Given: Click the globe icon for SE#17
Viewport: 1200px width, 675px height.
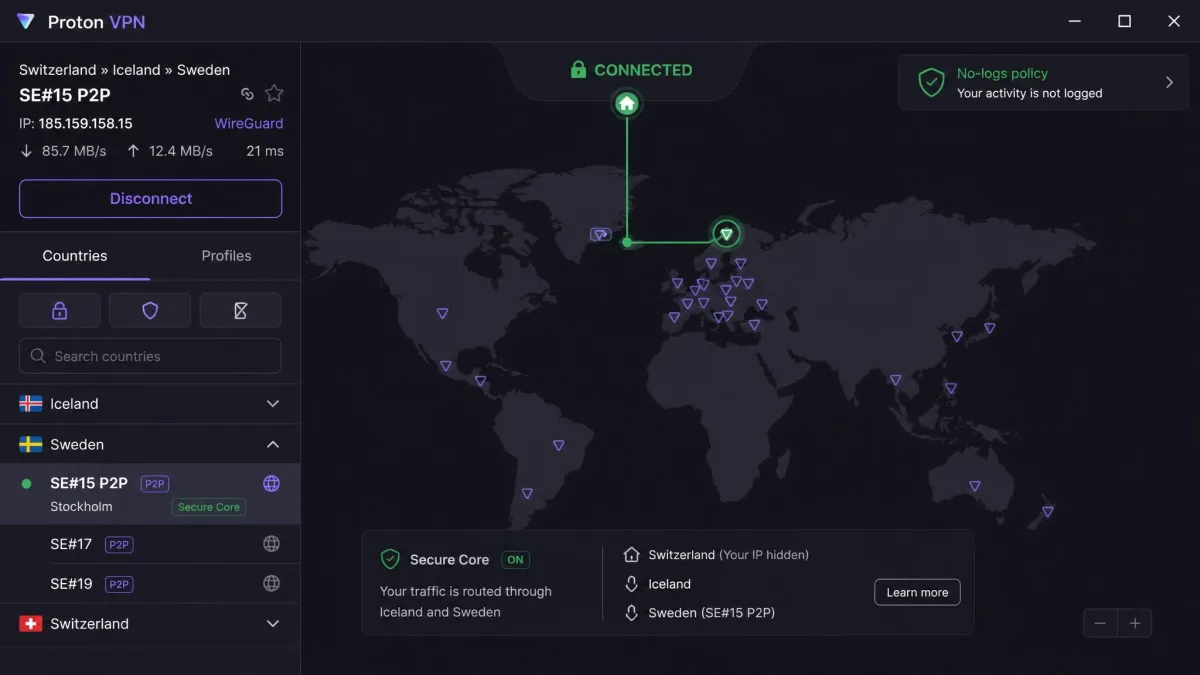Looking at the screenshot, I should pos(271,544).
